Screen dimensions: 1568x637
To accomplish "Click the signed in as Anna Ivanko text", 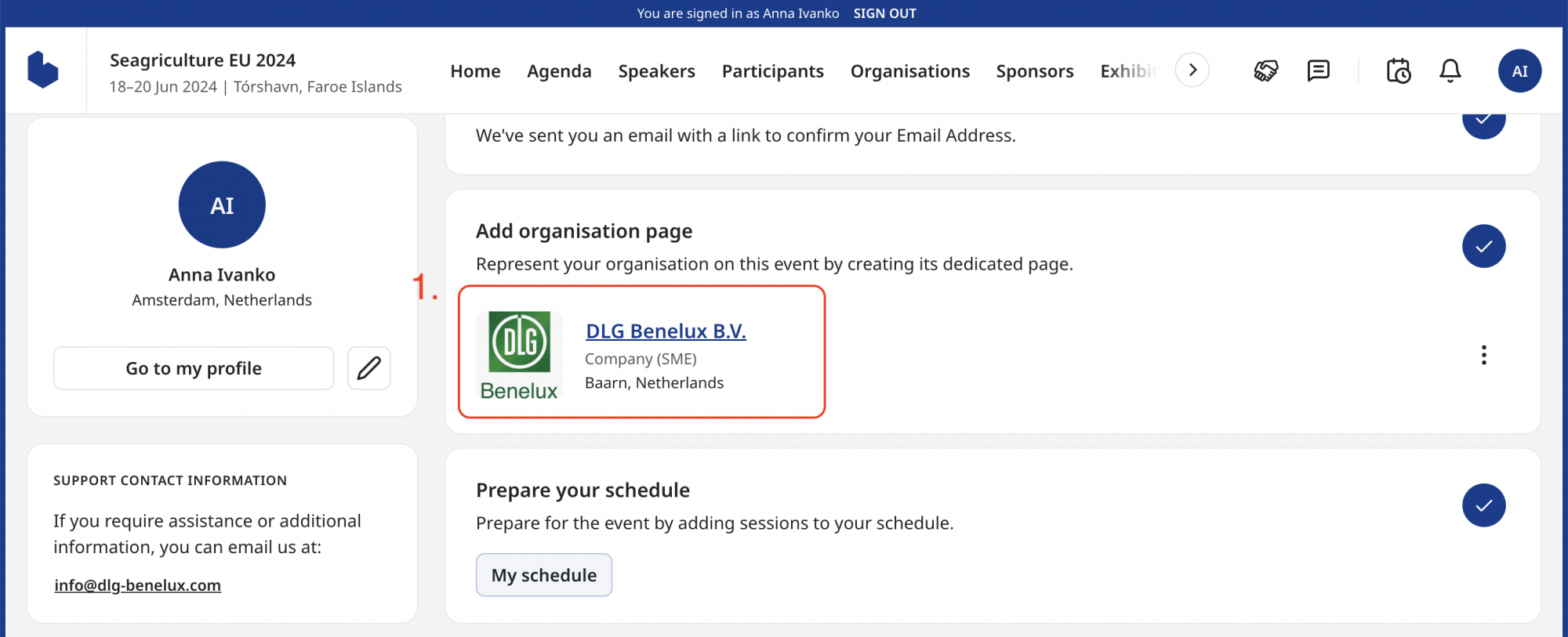I will click(738, 13).
